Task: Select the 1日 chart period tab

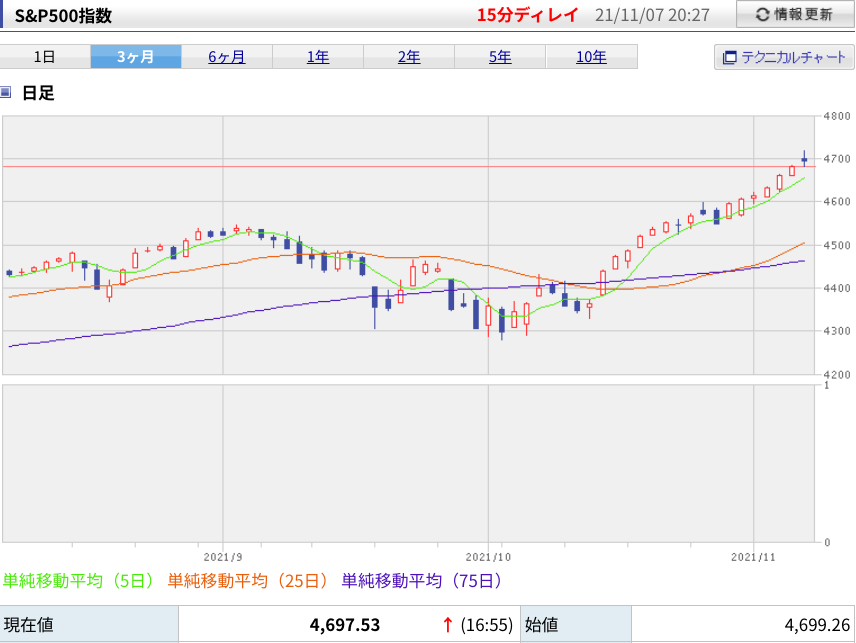Action: [x=45, y=57]
